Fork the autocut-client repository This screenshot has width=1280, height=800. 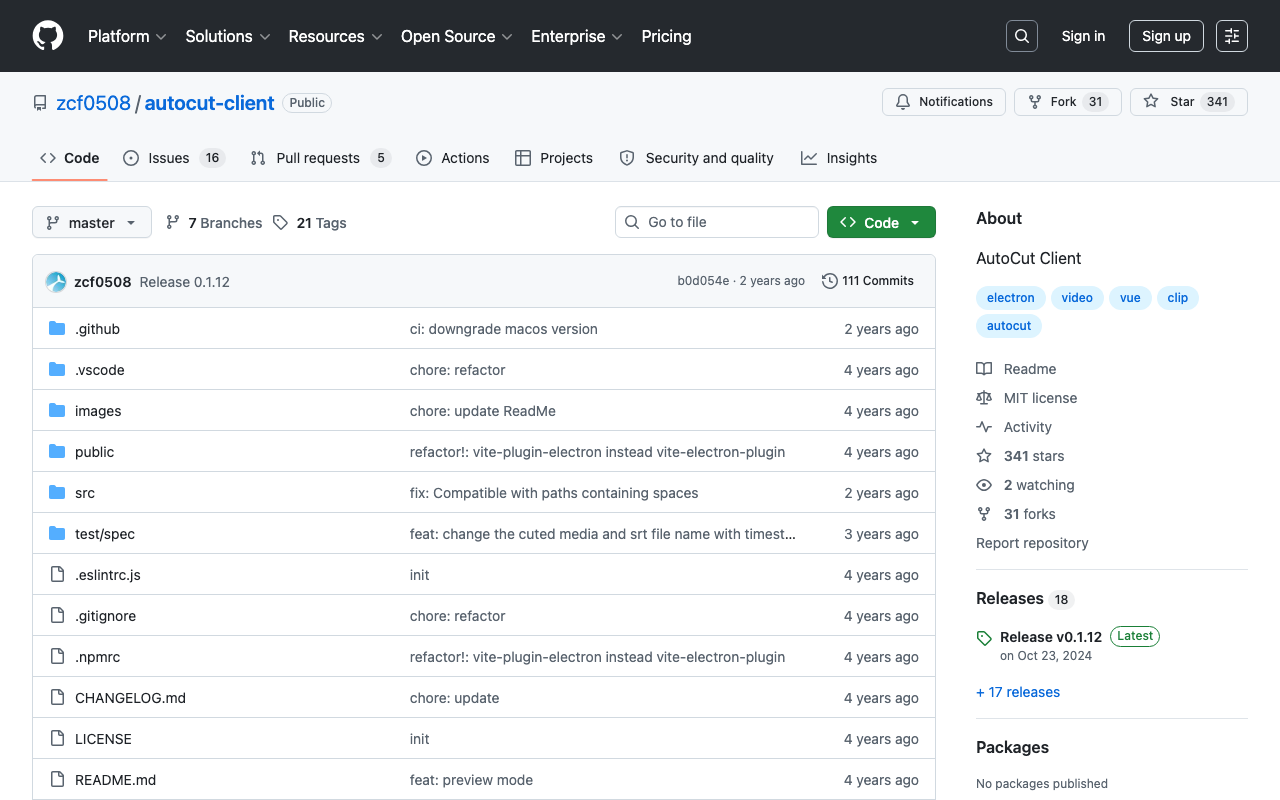click(x=1068, y=102)
